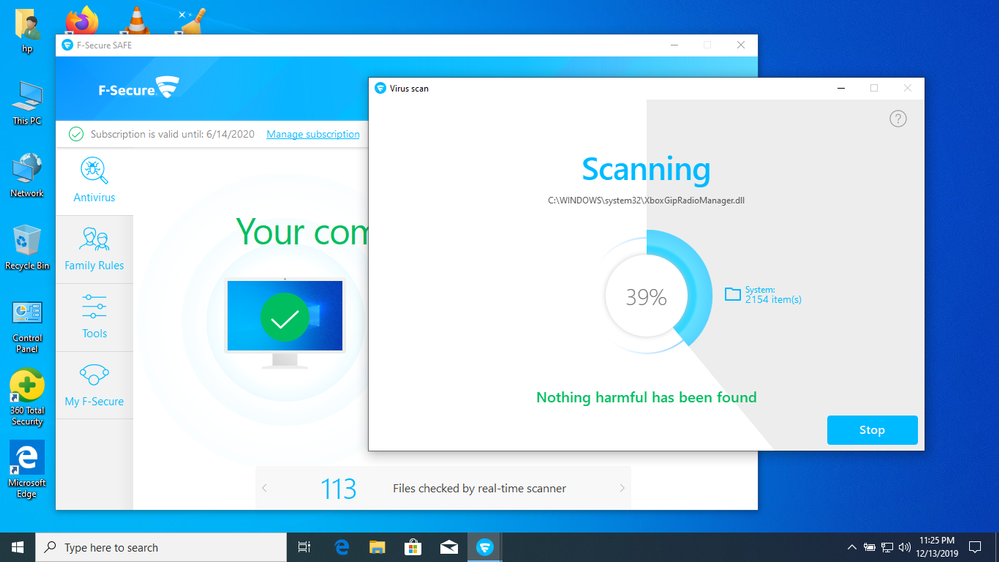The image size is (999, 562).
Task: Click the System folder icon in scan
Action: (733, 294)
